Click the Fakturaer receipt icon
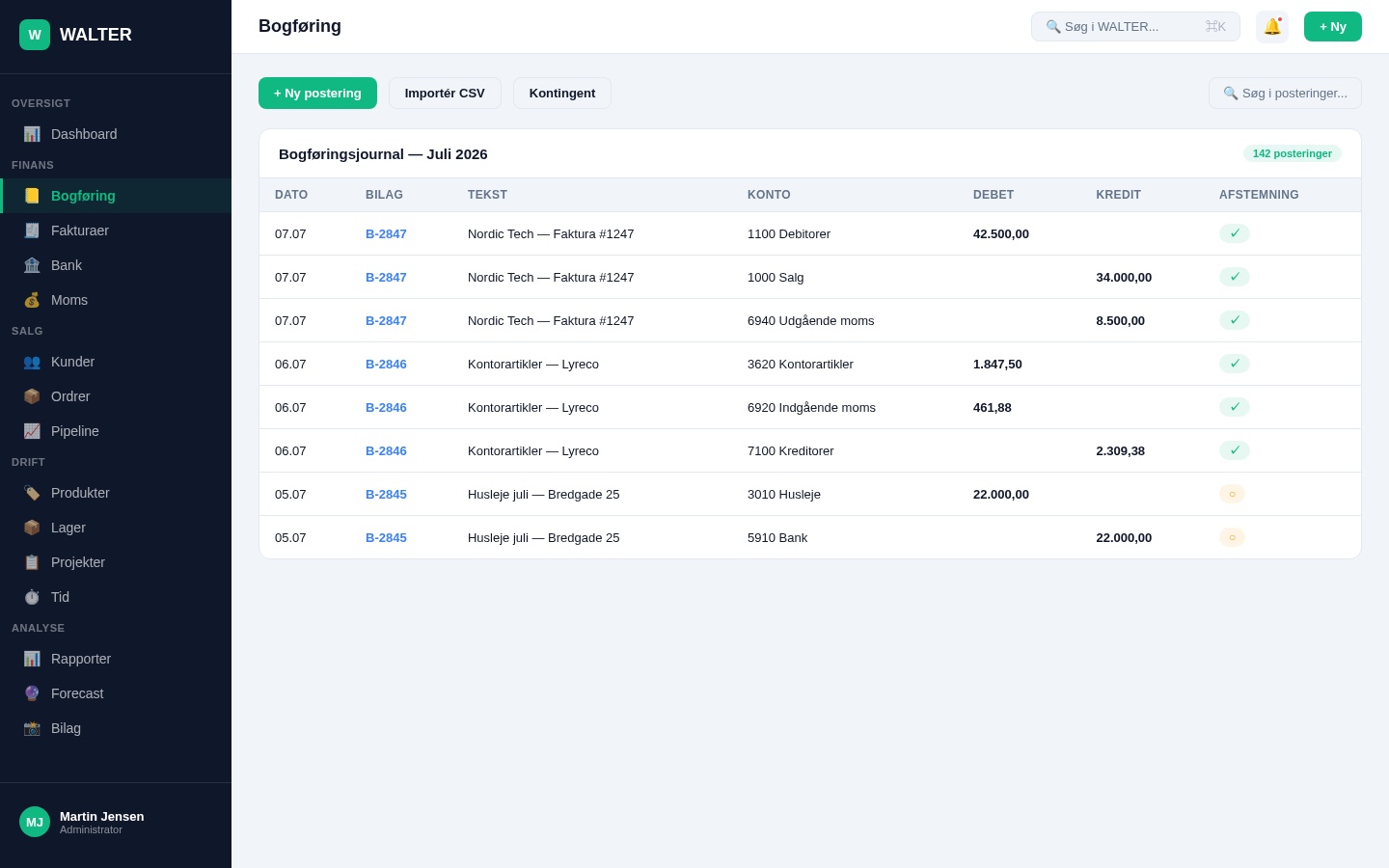1389x868 pixels. point(32,231)
